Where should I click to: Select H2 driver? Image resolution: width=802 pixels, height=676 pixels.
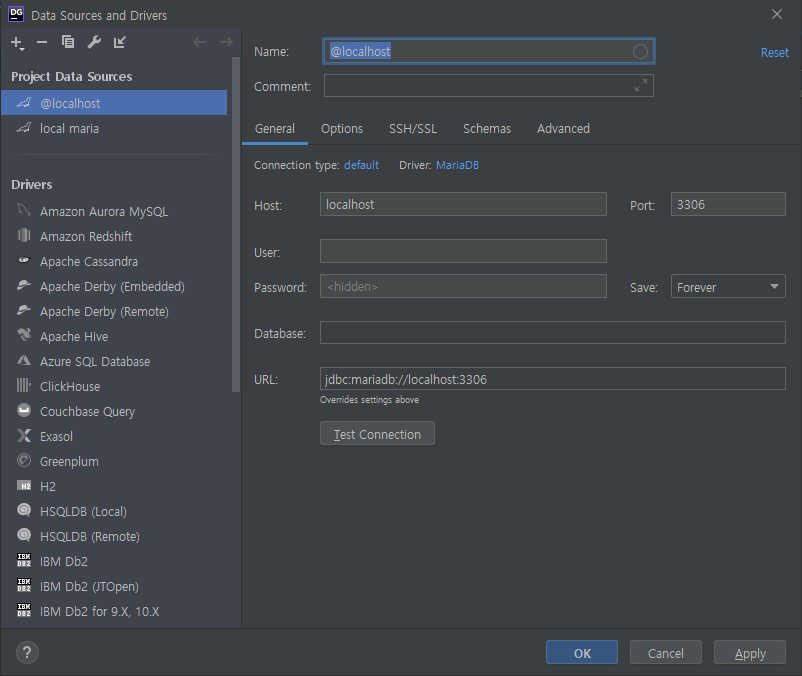[114, 487]
